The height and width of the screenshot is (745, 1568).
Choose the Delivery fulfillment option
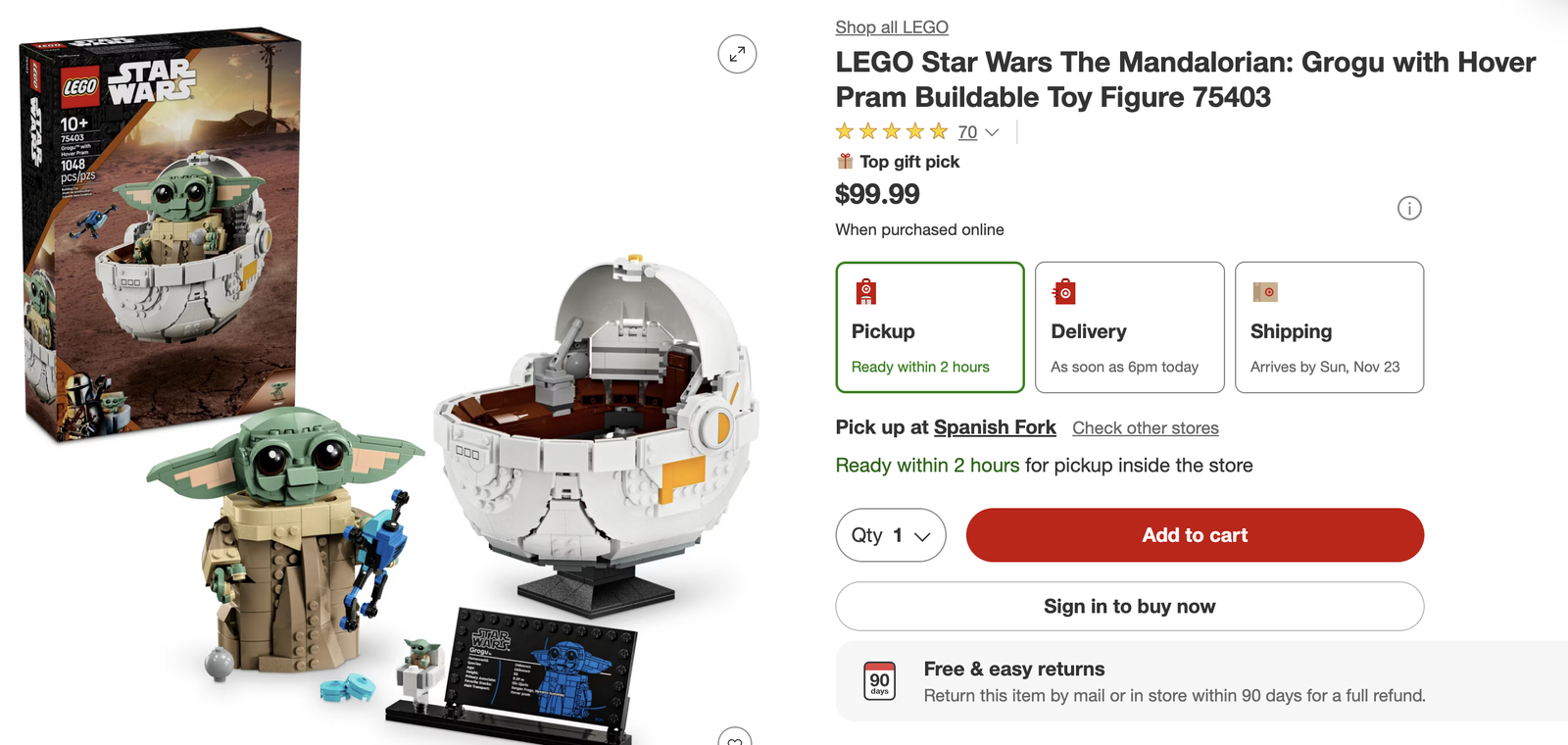[1129, 327]
